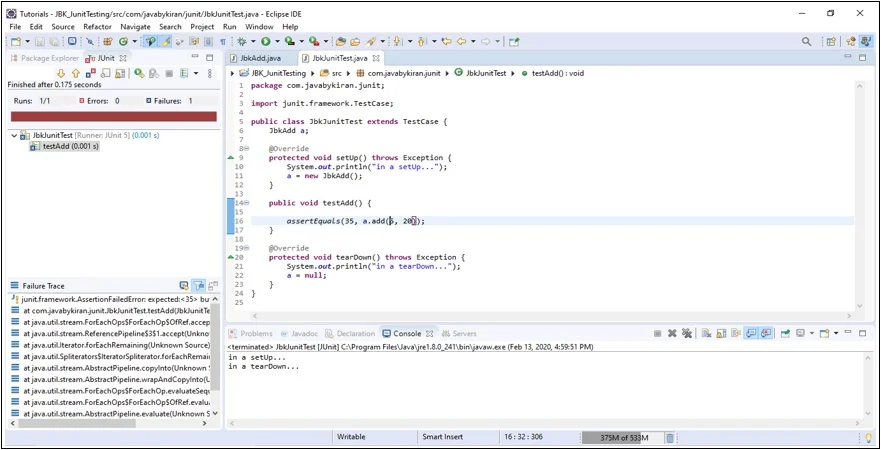This screenshot has width=881, height=450.
Task: Click JUnit Test Run History icon
Action: tap(184, 74)
